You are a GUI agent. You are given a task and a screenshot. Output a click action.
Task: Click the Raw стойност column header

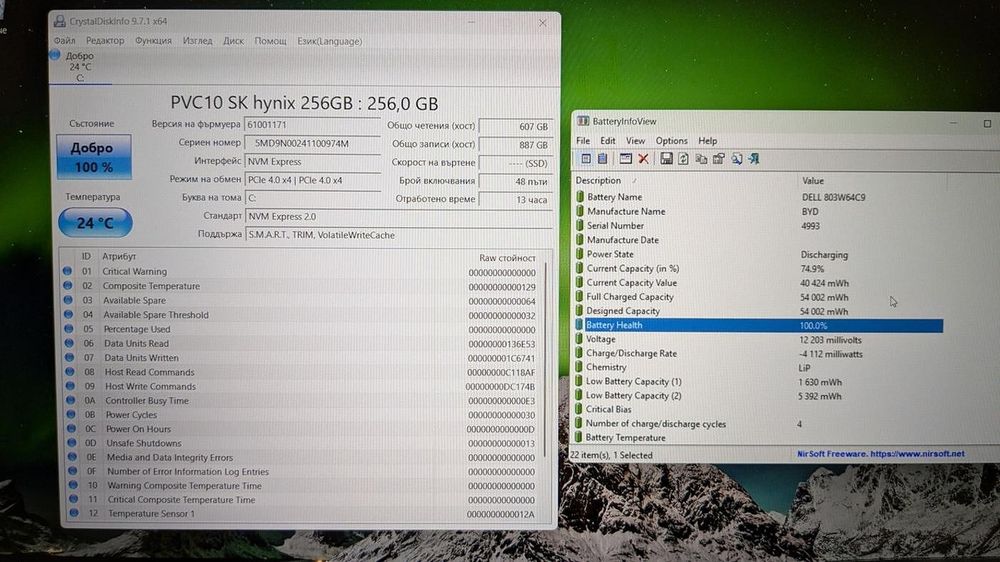click(507, 258)
